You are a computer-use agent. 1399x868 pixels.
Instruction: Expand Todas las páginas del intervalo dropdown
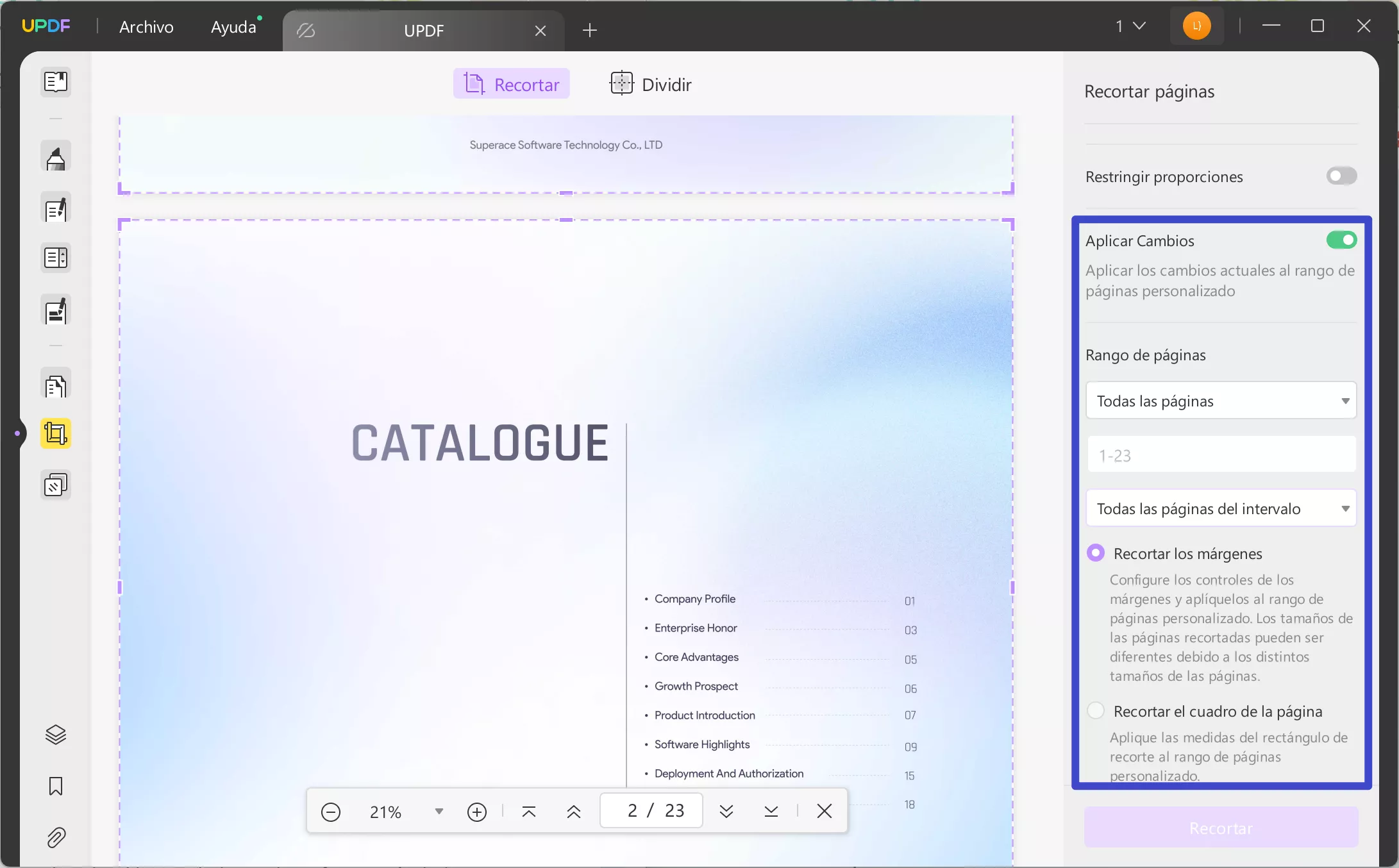coord(1221,508)
